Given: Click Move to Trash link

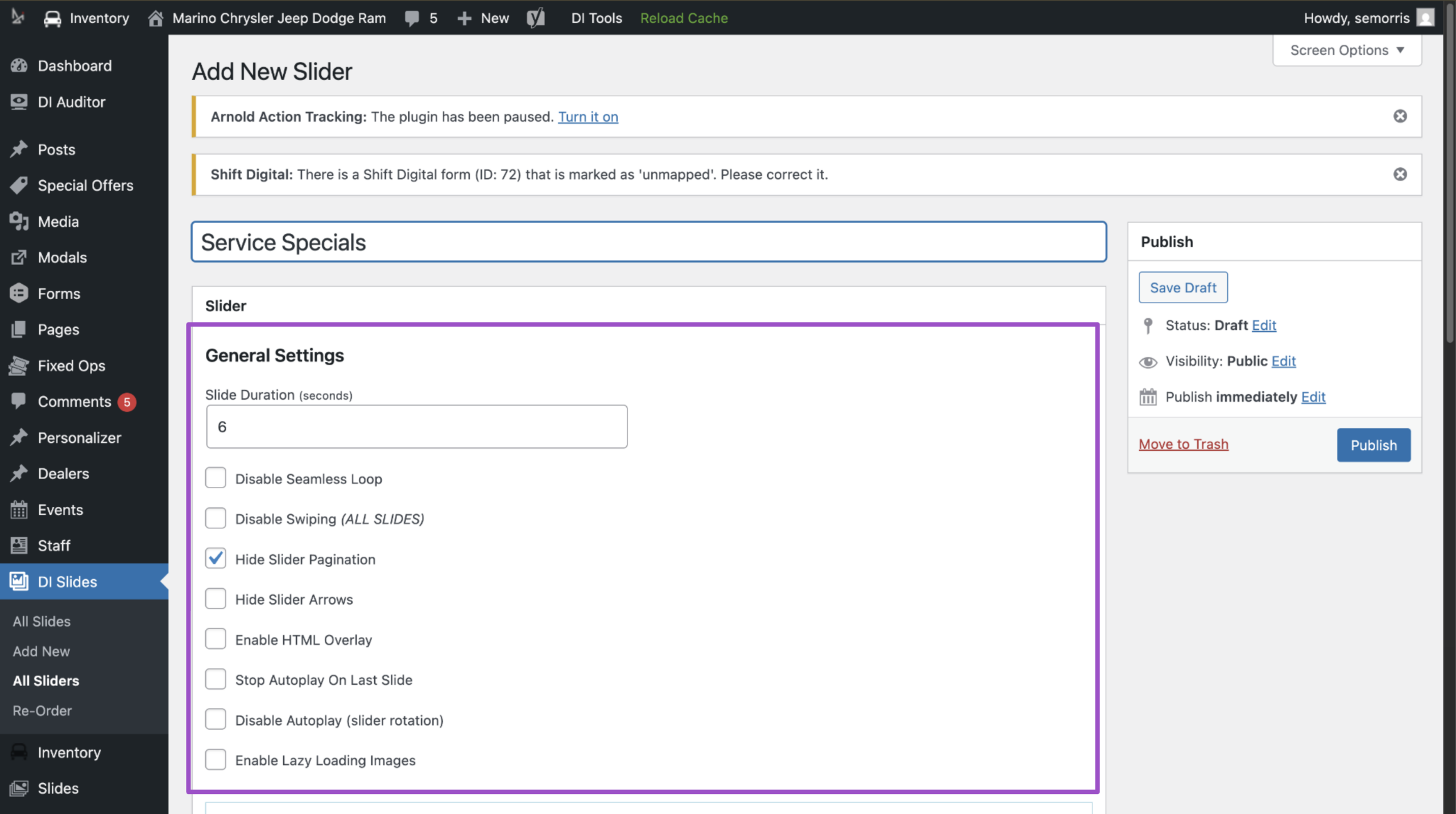Looking at the screenshot, I should point(1184,444).
